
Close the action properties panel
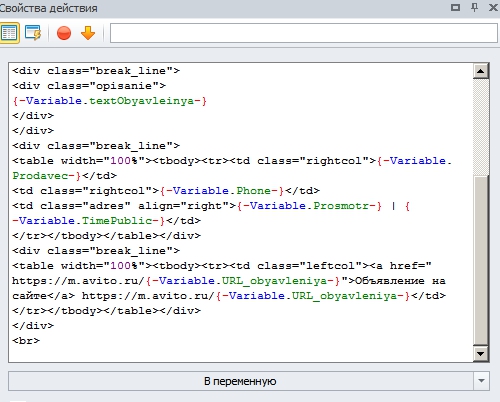[x=493, y=7]
